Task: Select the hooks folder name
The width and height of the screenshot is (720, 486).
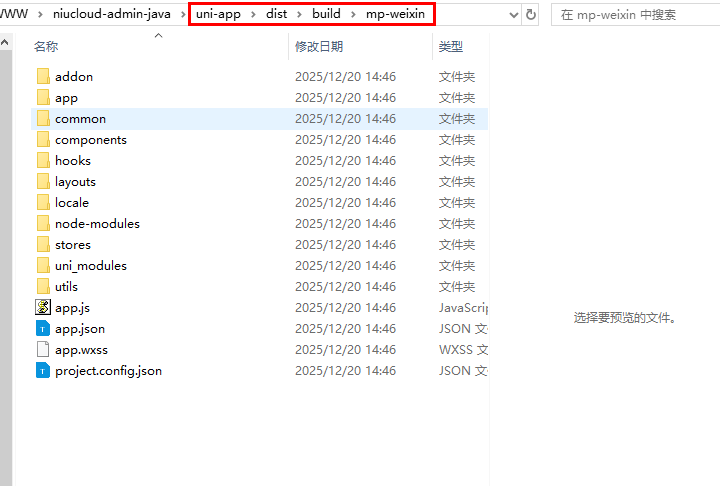Action: (73, 161)
